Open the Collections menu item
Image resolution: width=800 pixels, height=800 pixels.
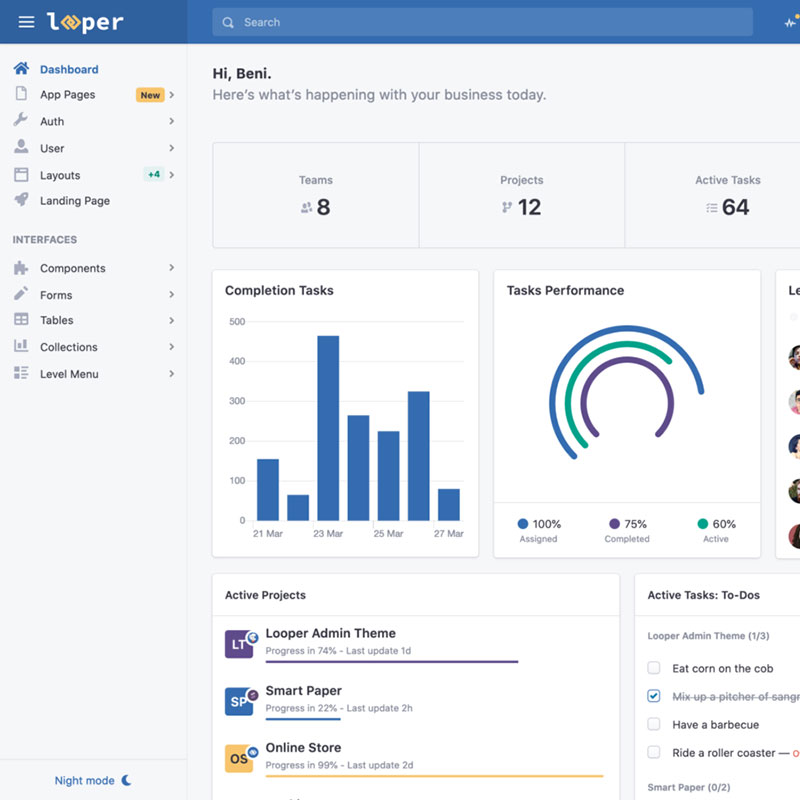(x=69, y=347)
